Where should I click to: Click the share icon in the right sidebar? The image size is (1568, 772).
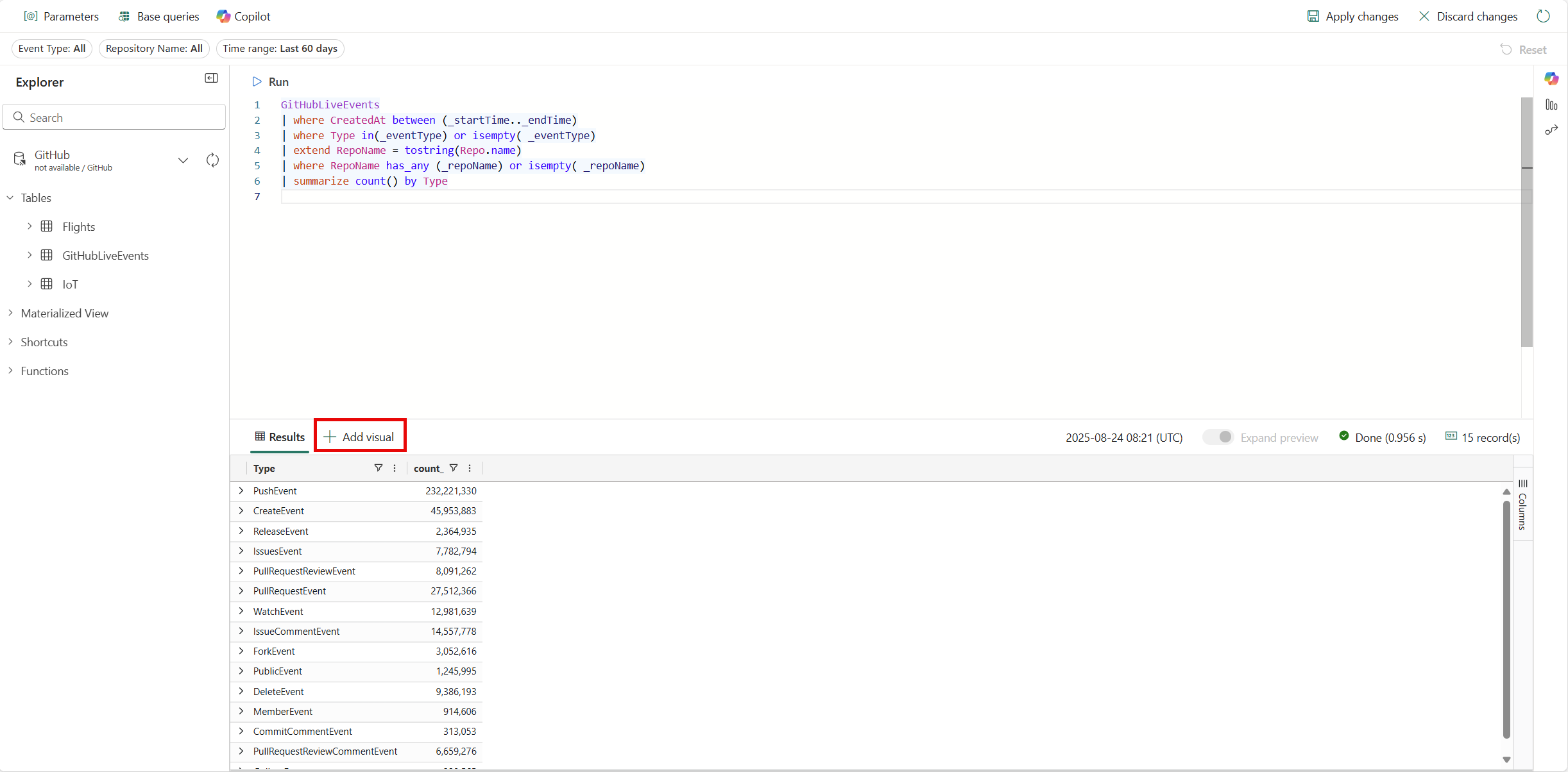(x=1552, y=130)
